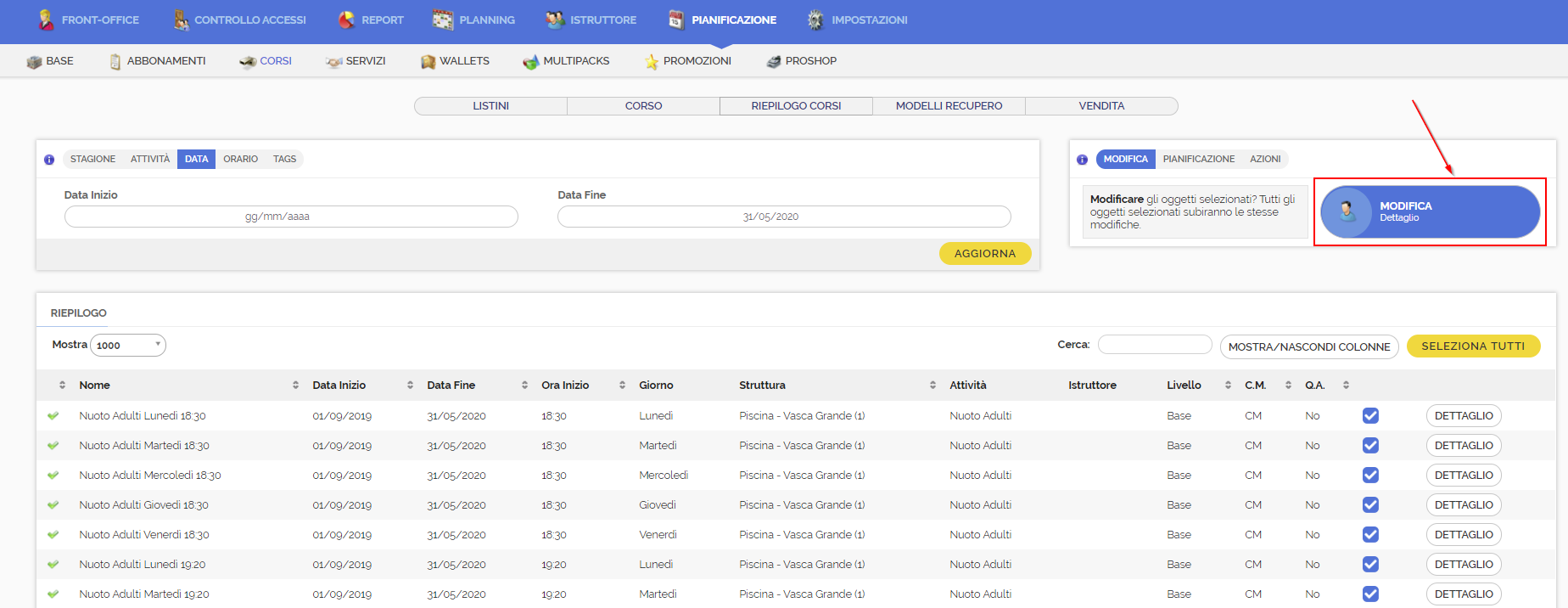Switch to the Listini tab
This screenshot has width=1568, height=608.
pos(490,106)
